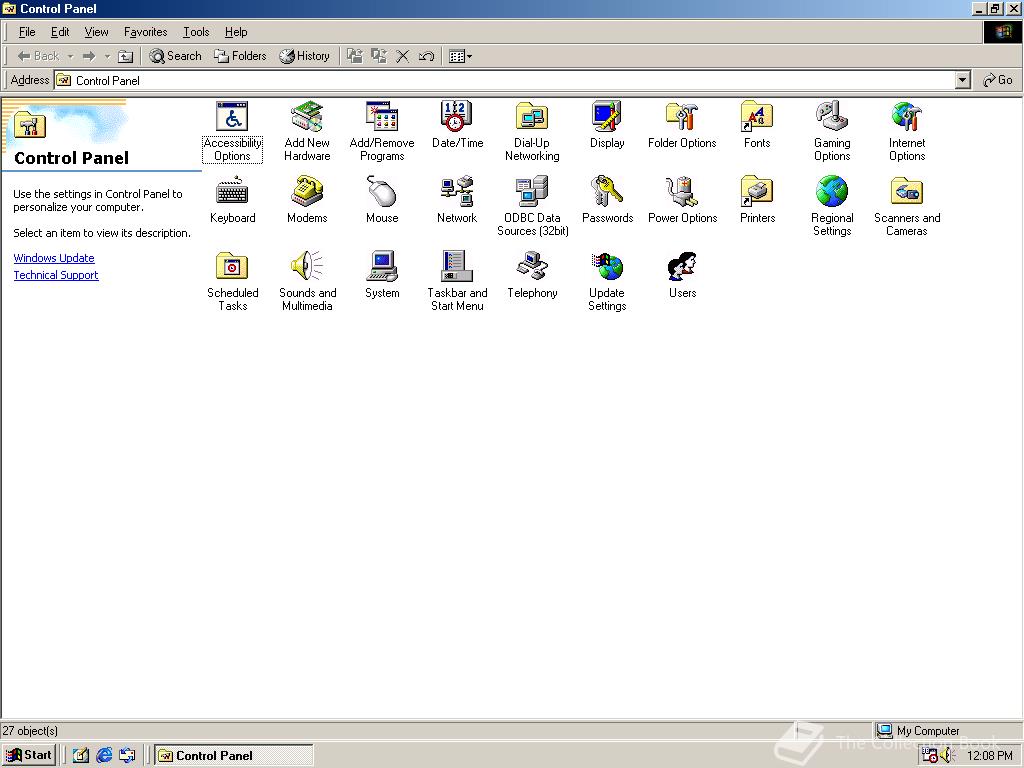1024x768 pixels.
Task: Click the Undo toolbar icon
Action: (426, 56)
